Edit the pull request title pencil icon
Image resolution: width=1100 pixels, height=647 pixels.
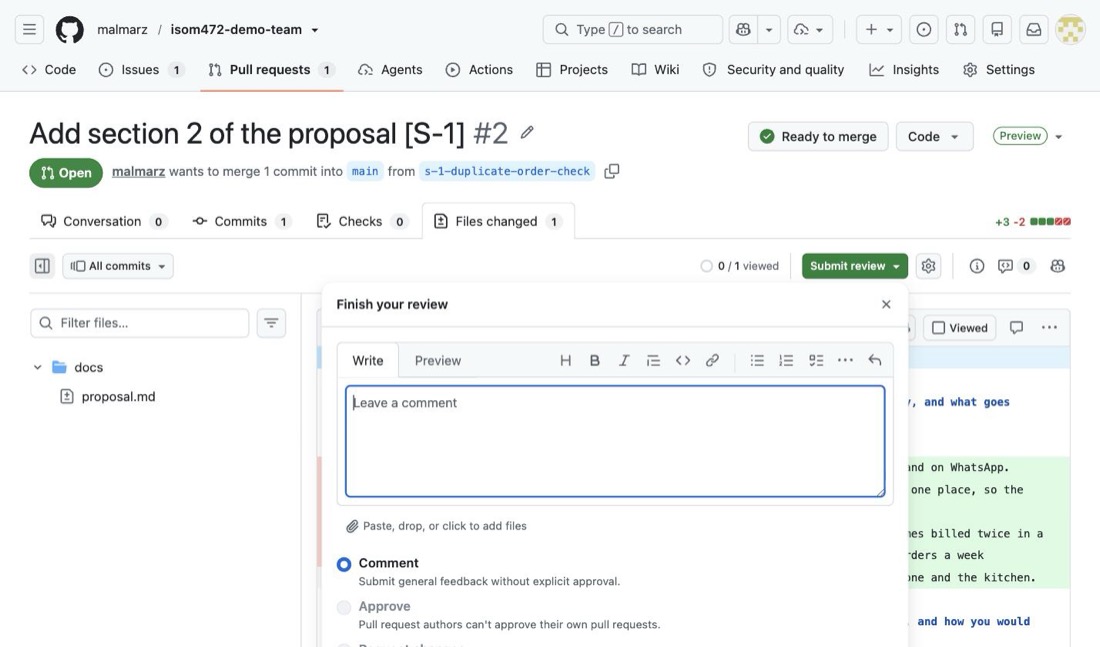pyautogui.click(x=527, y=132)
